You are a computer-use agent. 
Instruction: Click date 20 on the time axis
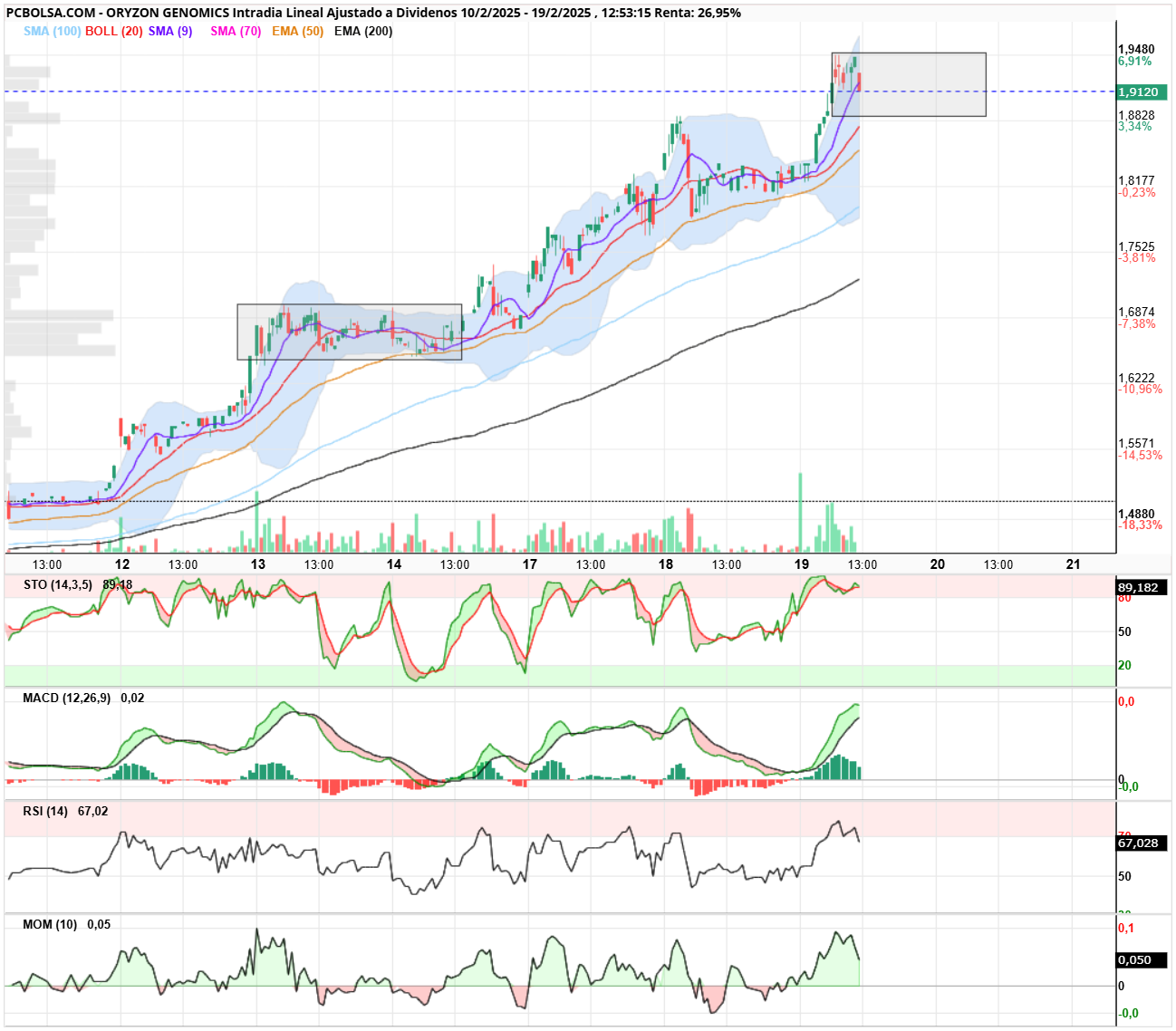(938, 564)
